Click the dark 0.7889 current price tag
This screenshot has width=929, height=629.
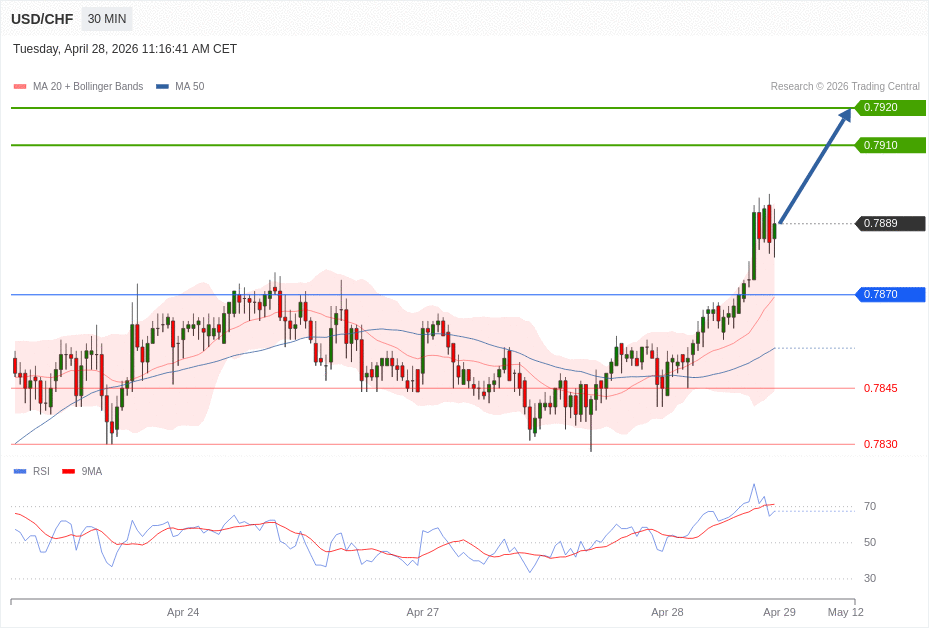[889, 224]
